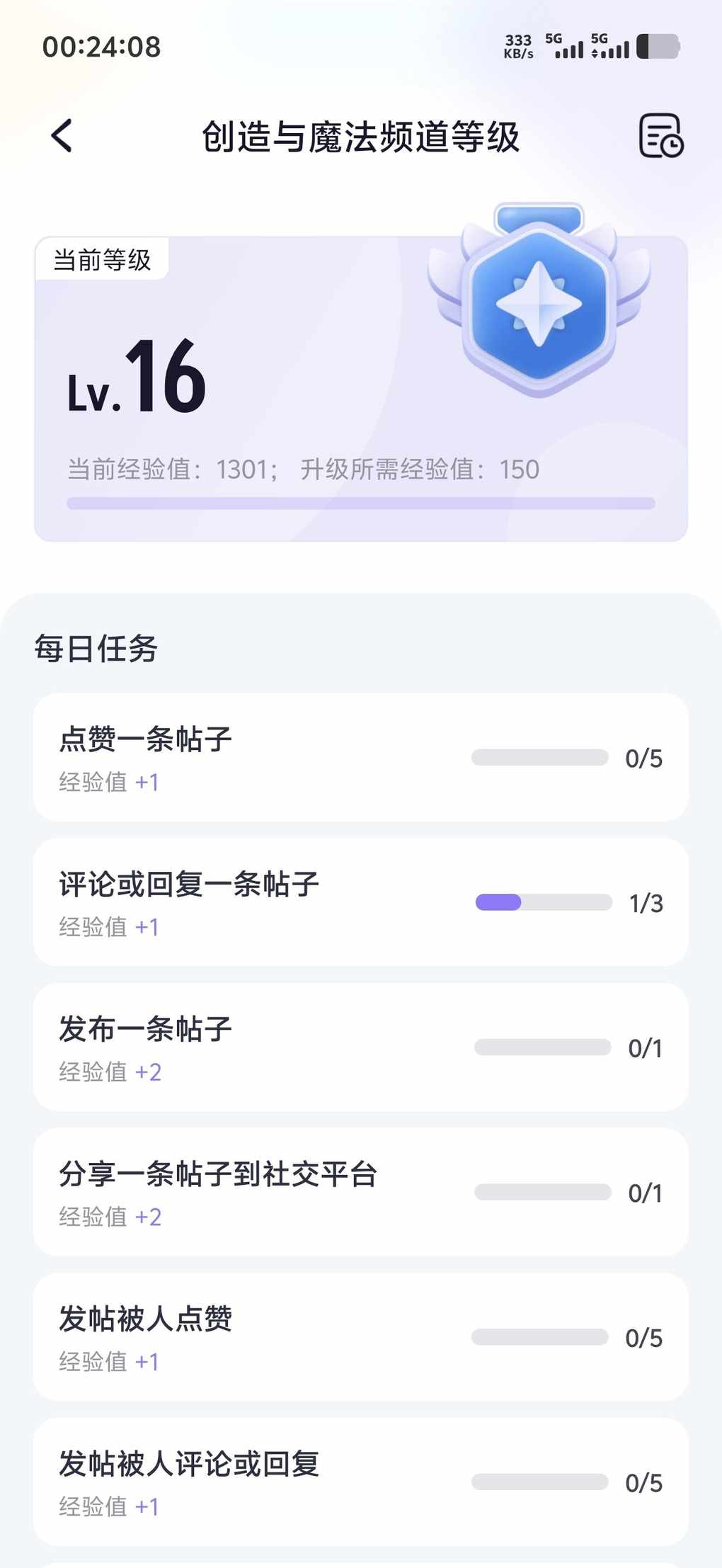The height and width of the screenshot is (1568, 722).
Task: Tap the battery status icon
Action: [658, 47]
